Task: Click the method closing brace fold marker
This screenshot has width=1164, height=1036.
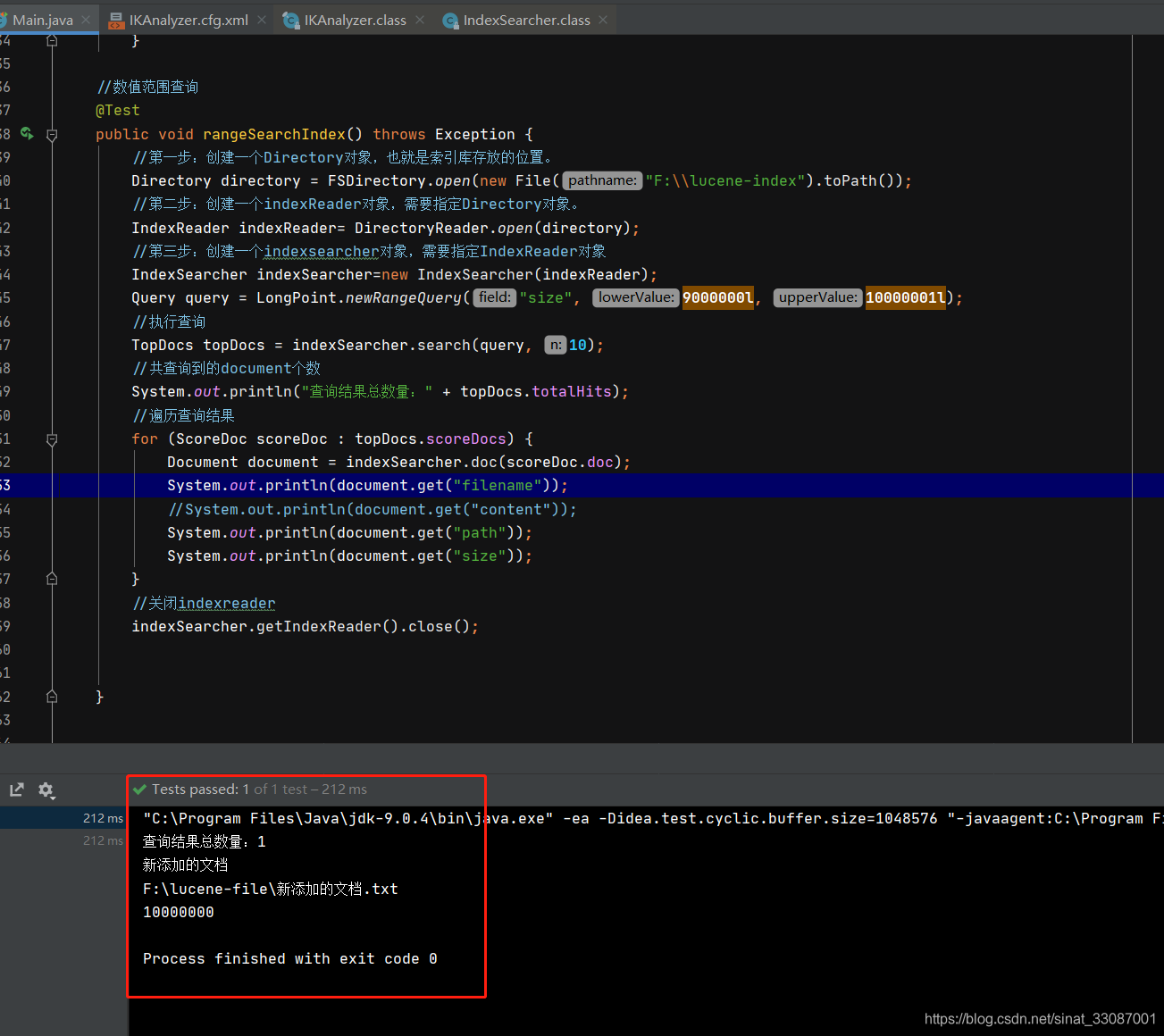Action: tap(52, 697)
